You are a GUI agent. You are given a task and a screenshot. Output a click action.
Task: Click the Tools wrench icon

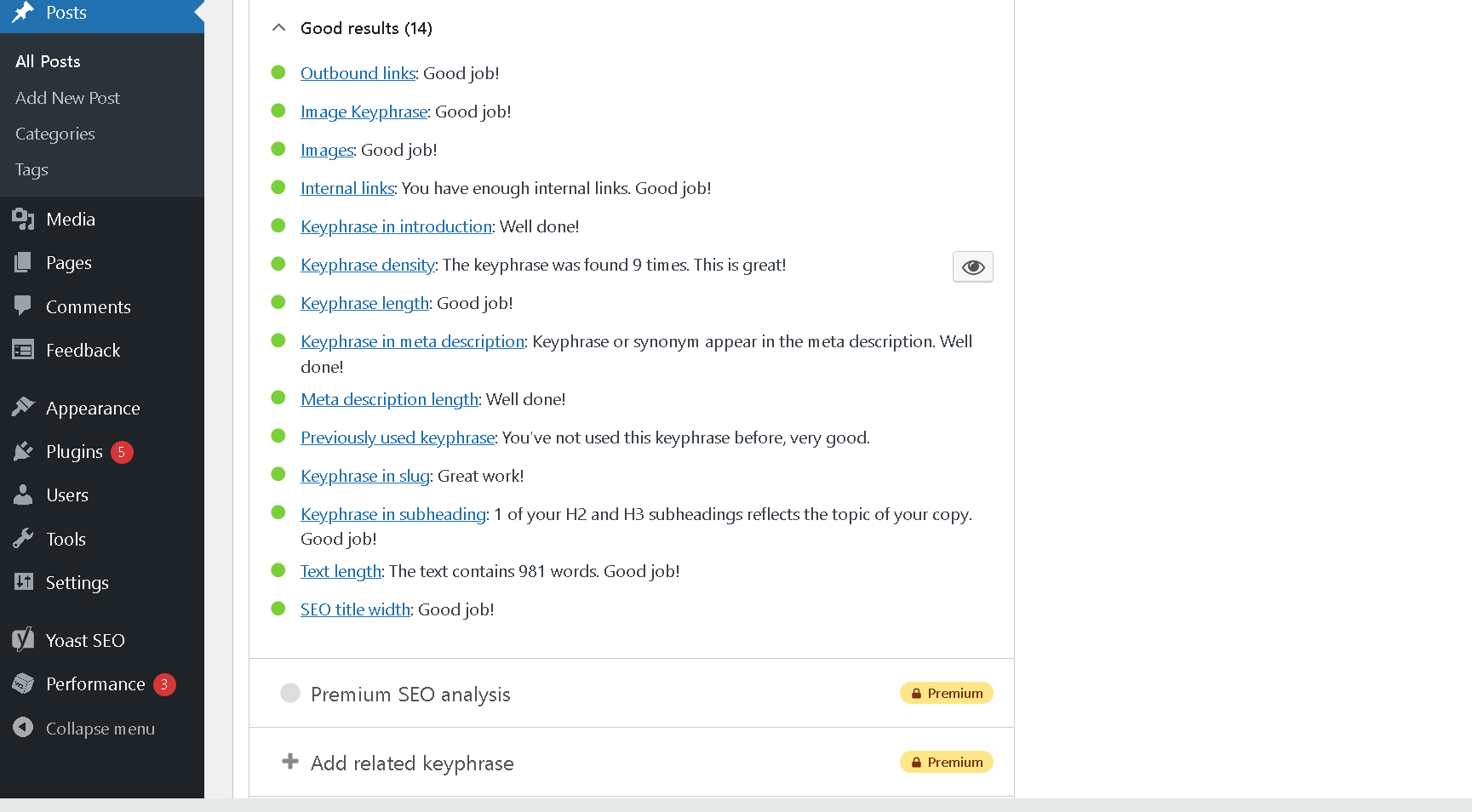[23, 539]
